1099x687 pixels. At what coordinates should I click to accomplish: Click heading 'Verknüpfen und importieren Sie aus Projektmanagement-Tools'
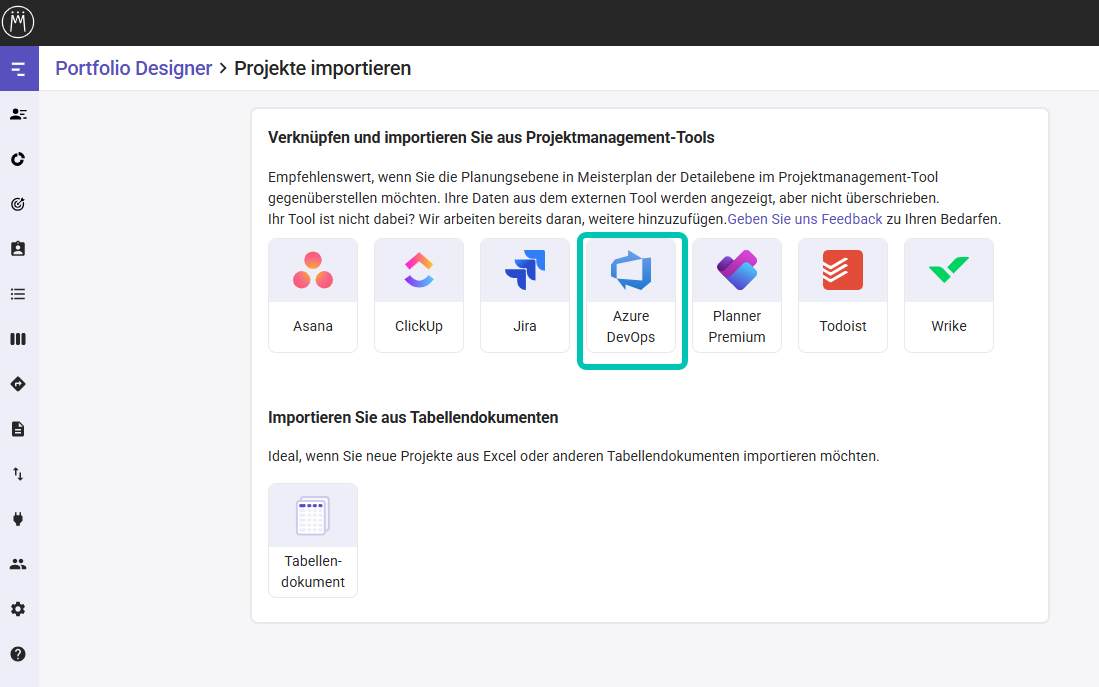[x=491, y=137]
